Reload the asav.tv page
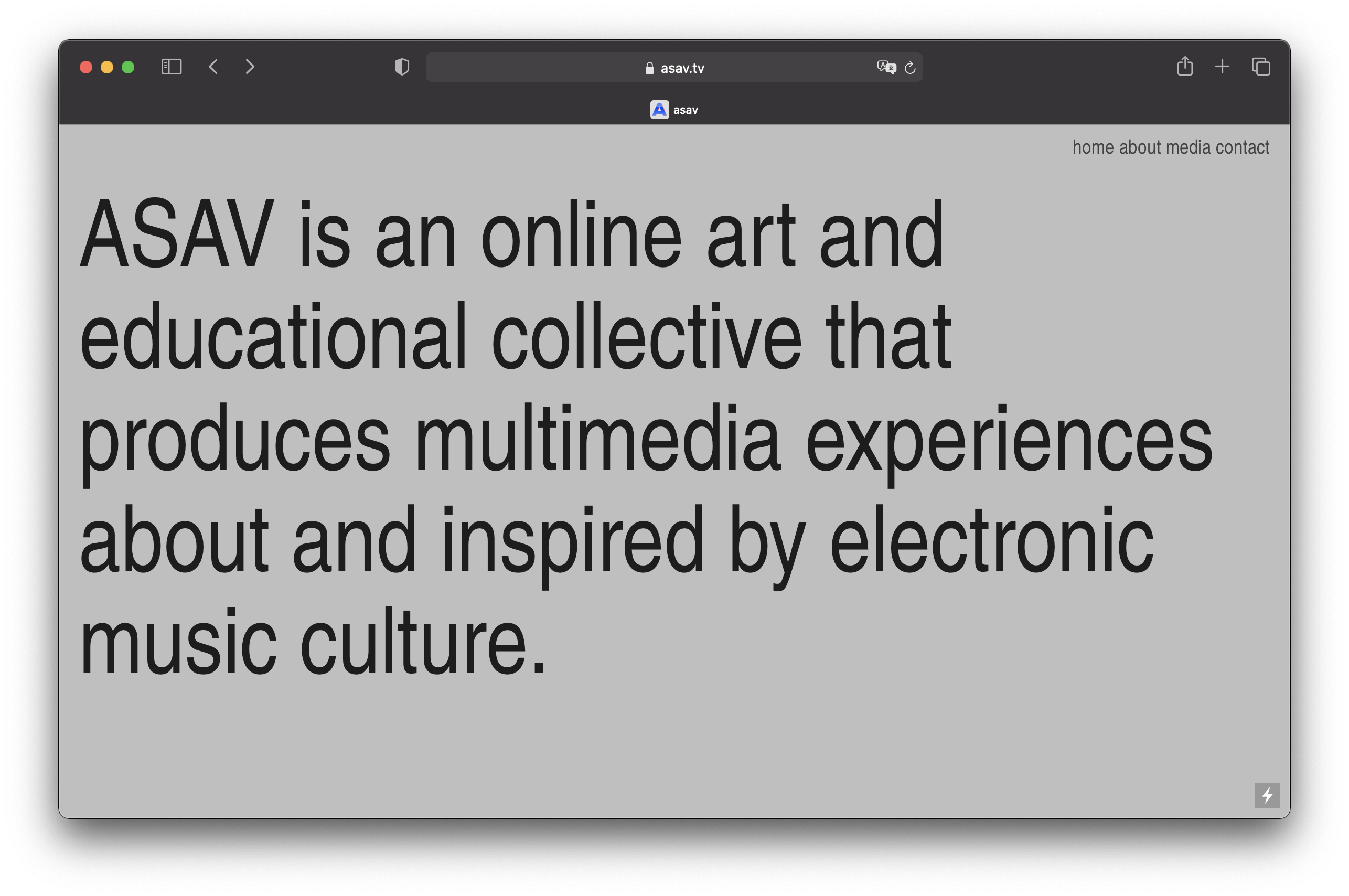Viewport: 1349px width, 896px height. tap(910, 68)
